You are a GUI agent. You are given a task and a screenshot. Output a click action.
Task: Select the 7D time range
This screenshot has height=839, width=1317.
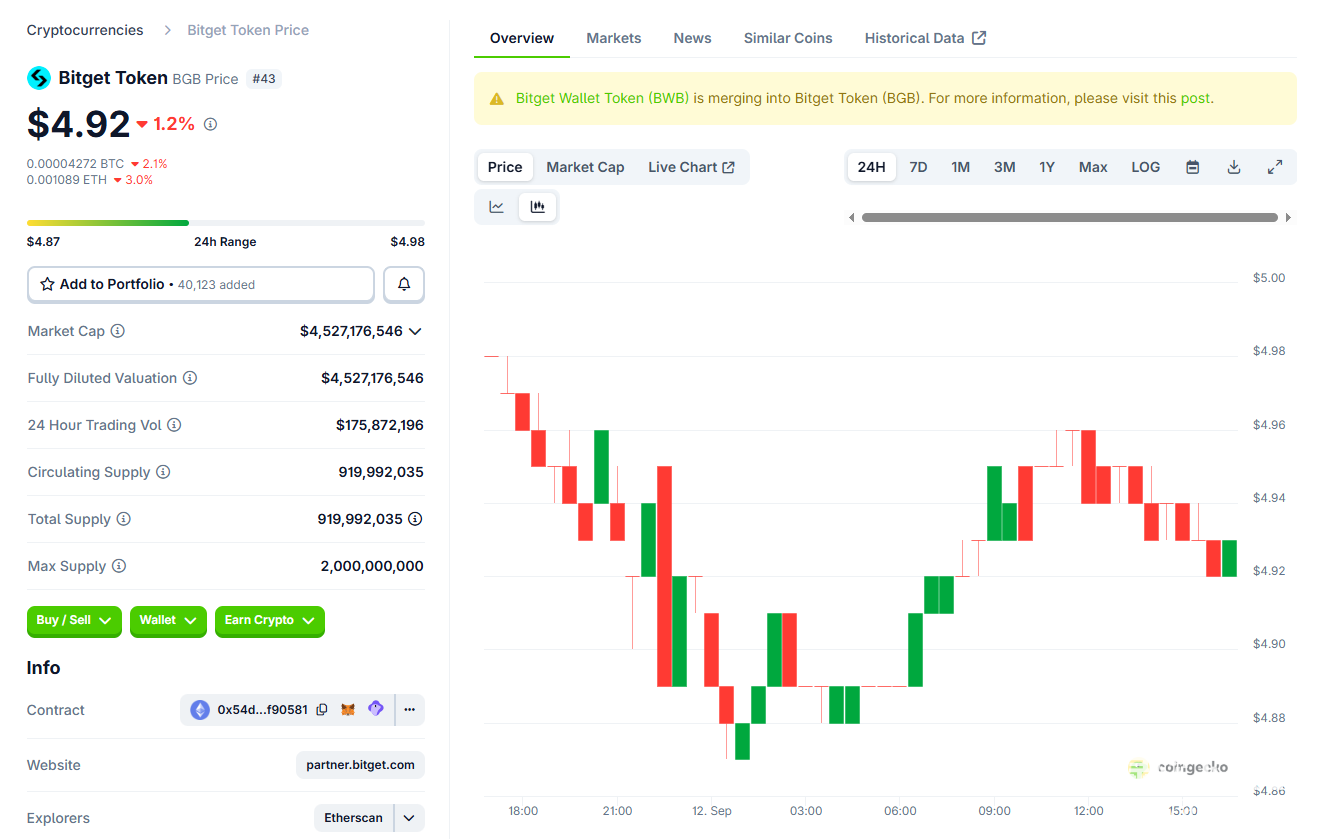pos(917,167)
